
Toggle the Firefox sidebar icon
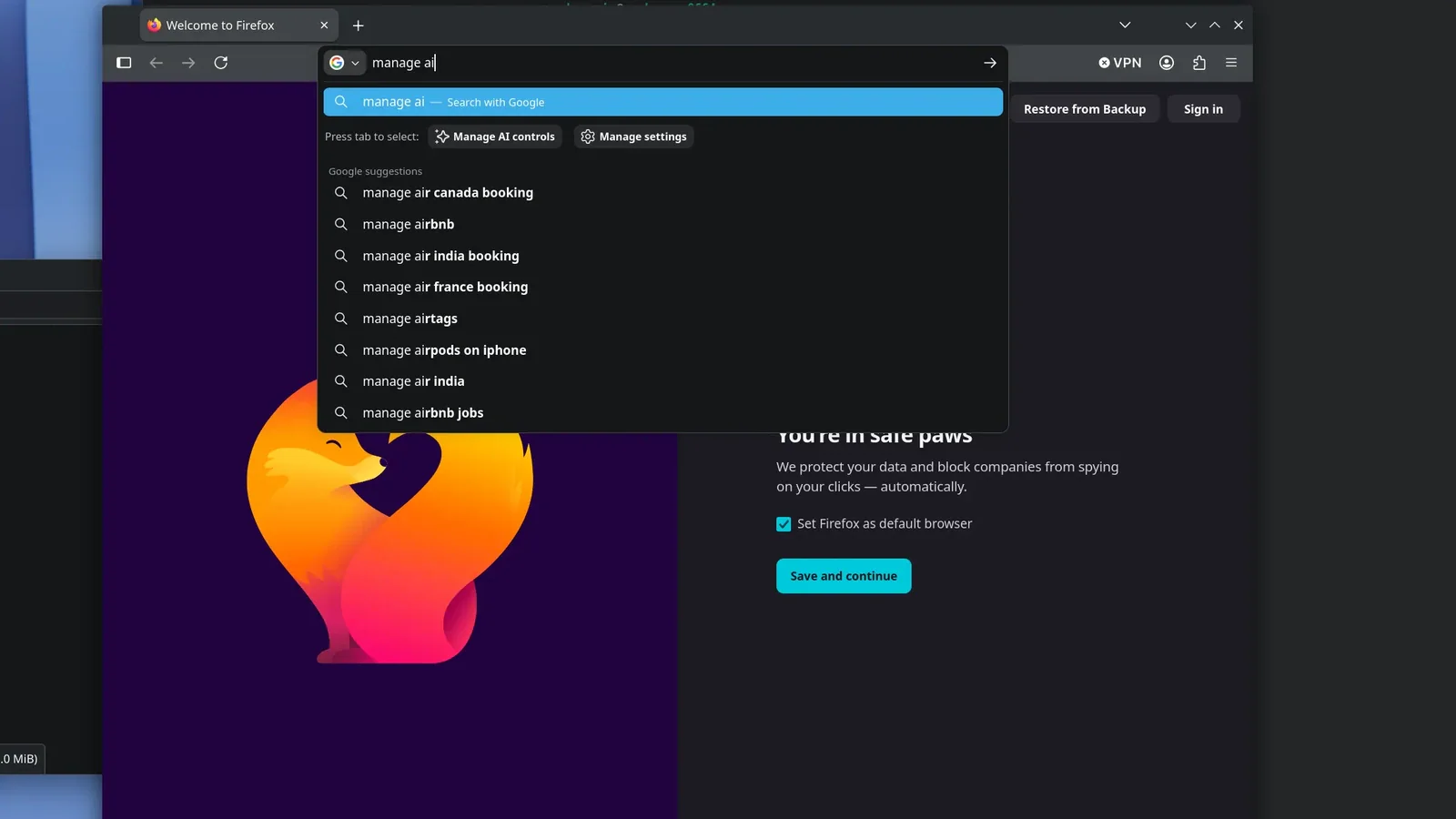124,63
